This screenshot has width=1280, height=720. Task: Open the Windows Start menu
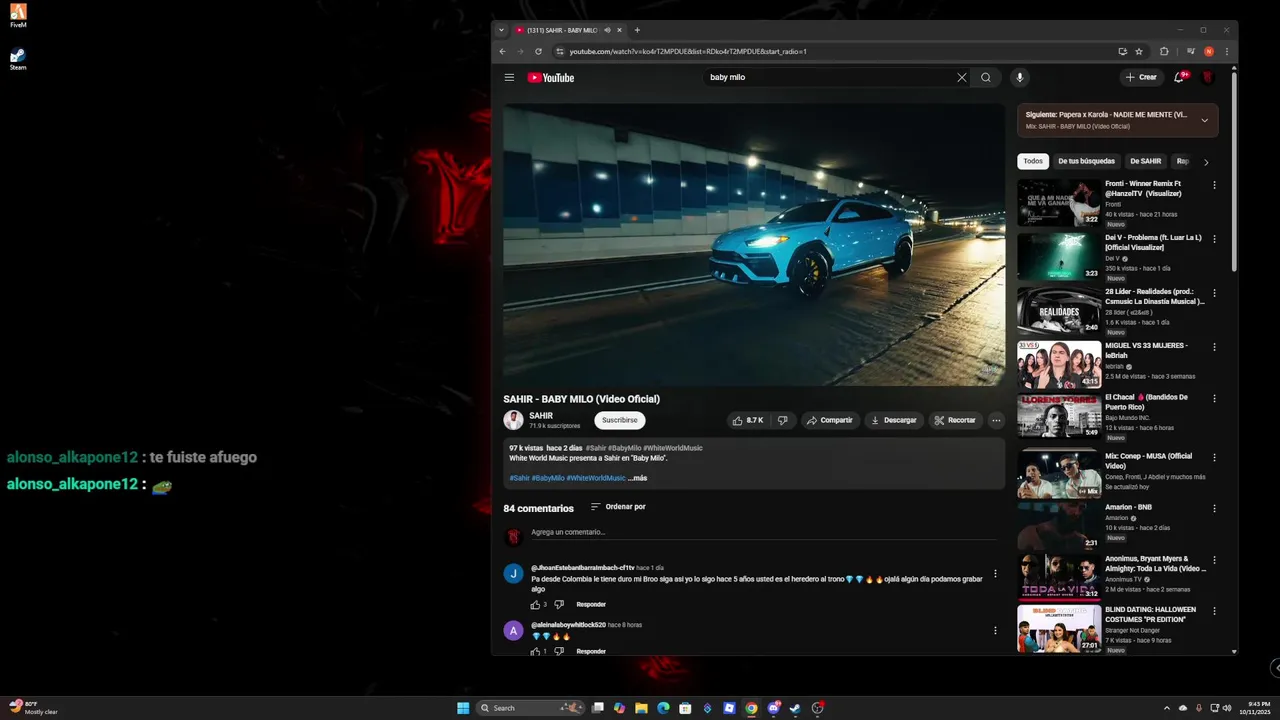pyautogui.click(x=463, y=708)
